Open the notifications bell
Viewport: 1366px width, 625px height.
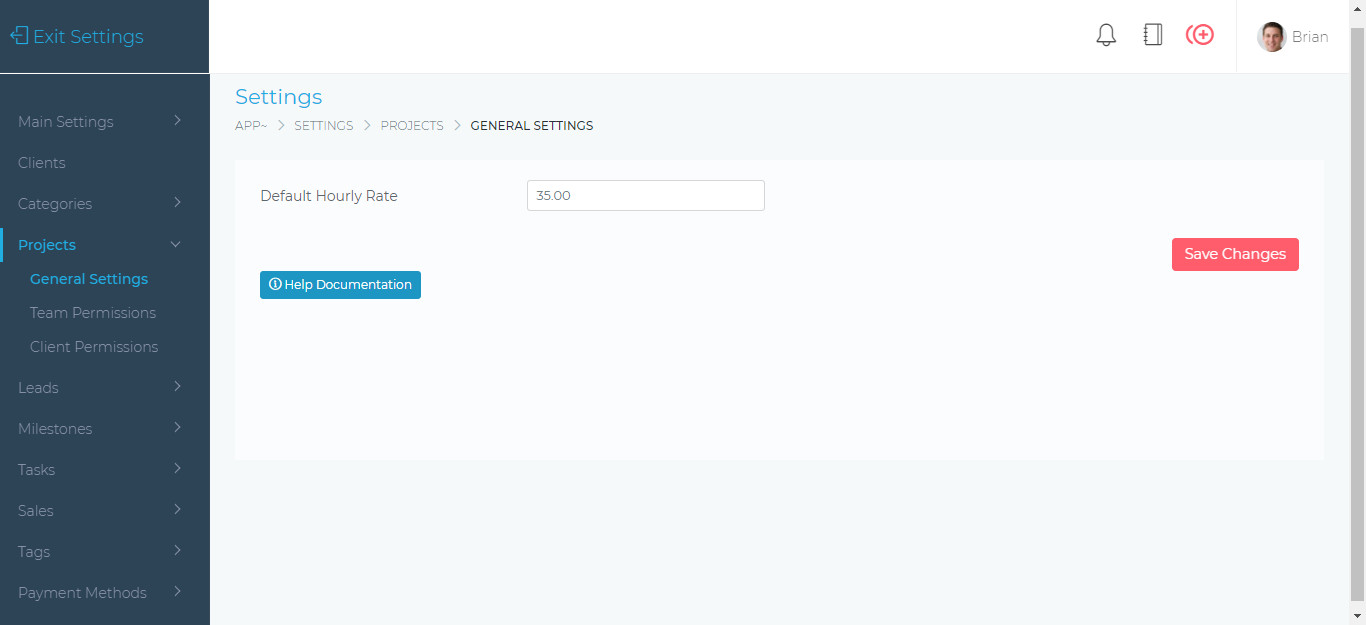click(1106, 34)
